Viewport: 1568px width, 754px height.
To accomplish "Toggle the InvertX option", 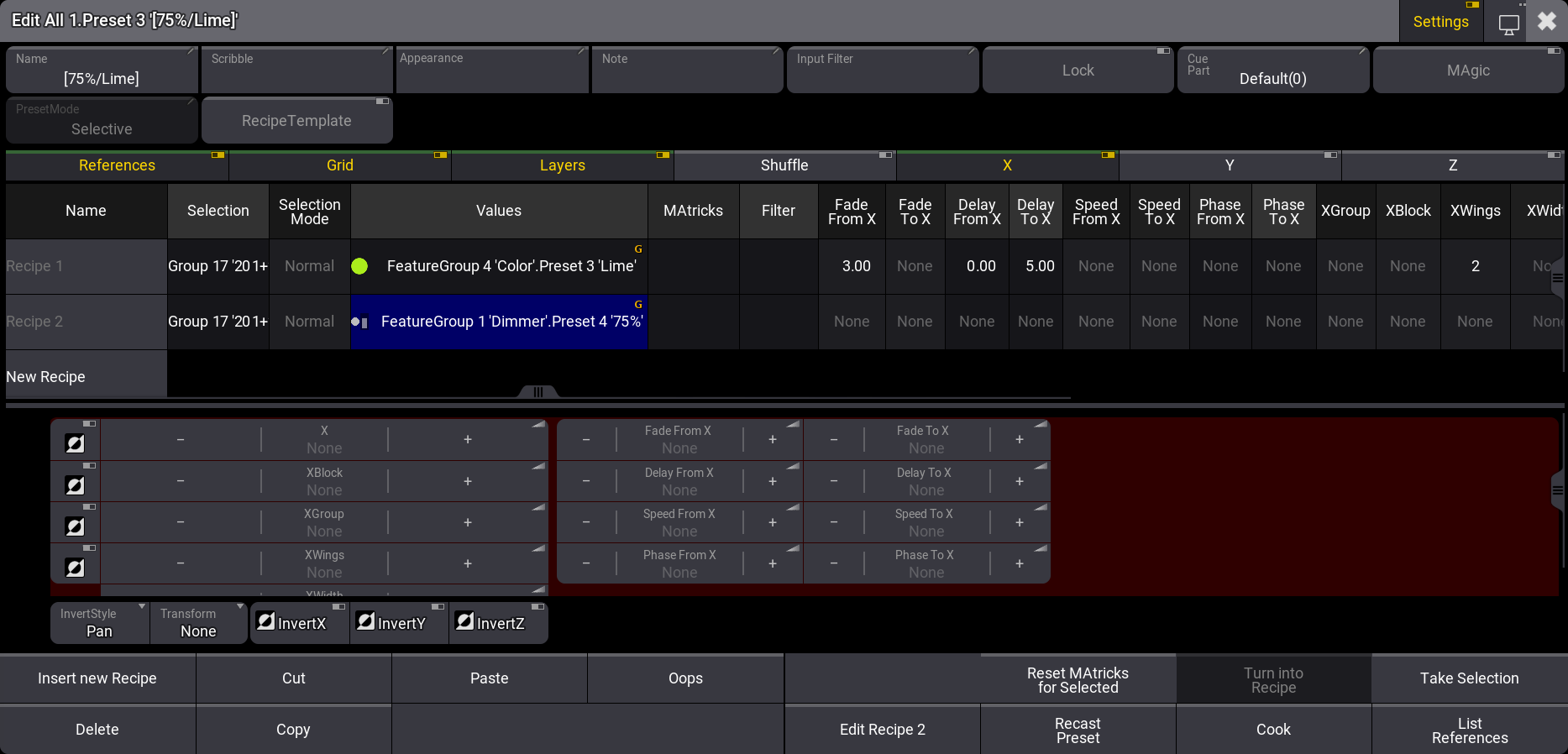I will pos(300,623).
